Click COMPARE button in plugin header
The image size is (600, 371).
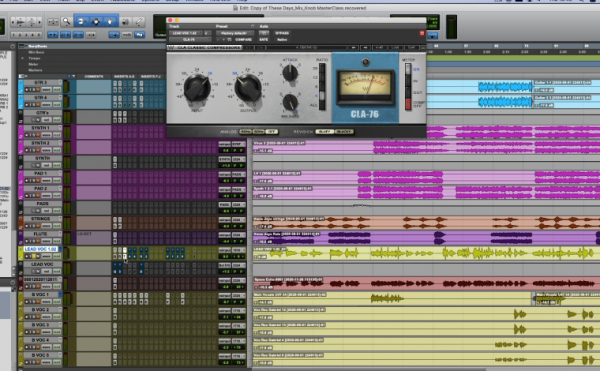(x=244, y=39)
